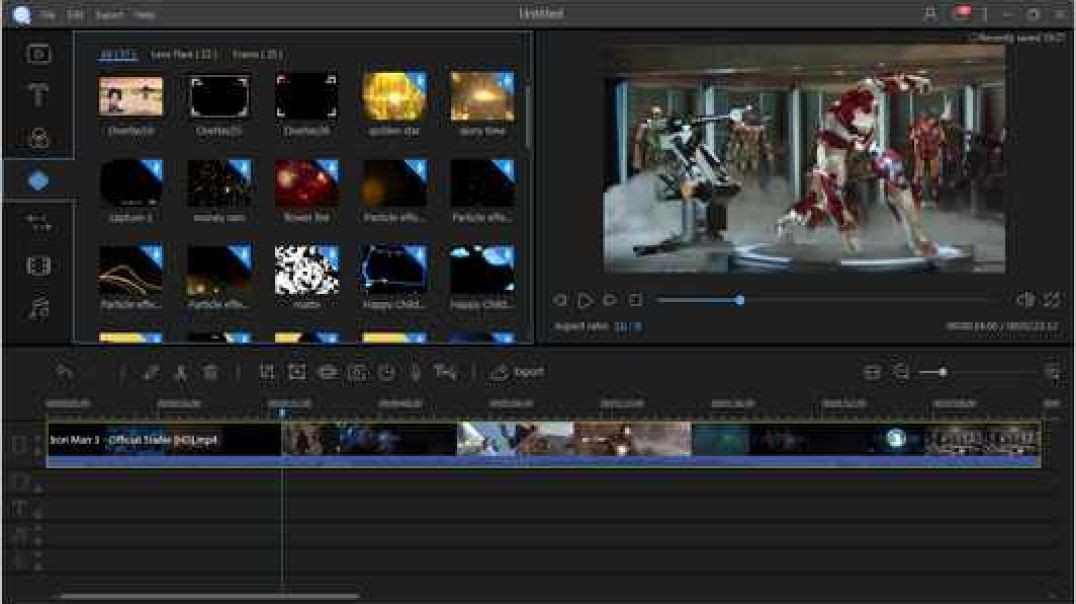This screenshot has height=604, width=1076.
Task: Change the 16:9 aspect ratio setting
Action: [627, 327]
